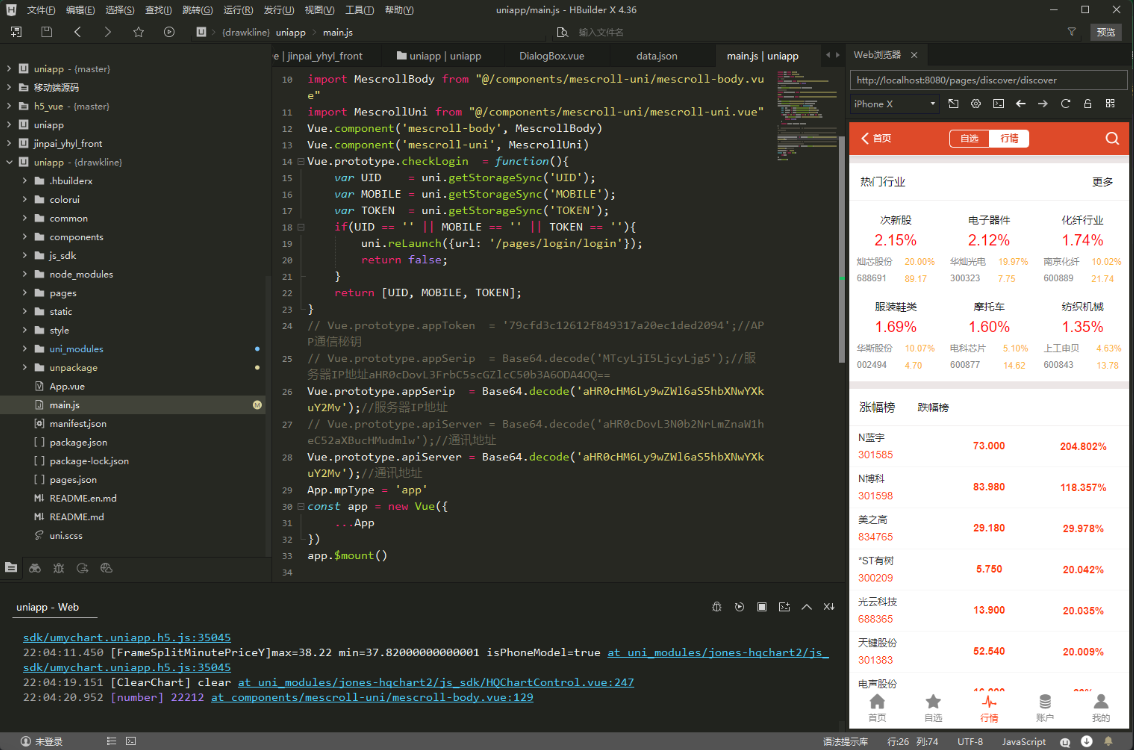Open the 运行(R) menu
Image resolution: width=1134 pixels, height=750 pixels.
238,10
